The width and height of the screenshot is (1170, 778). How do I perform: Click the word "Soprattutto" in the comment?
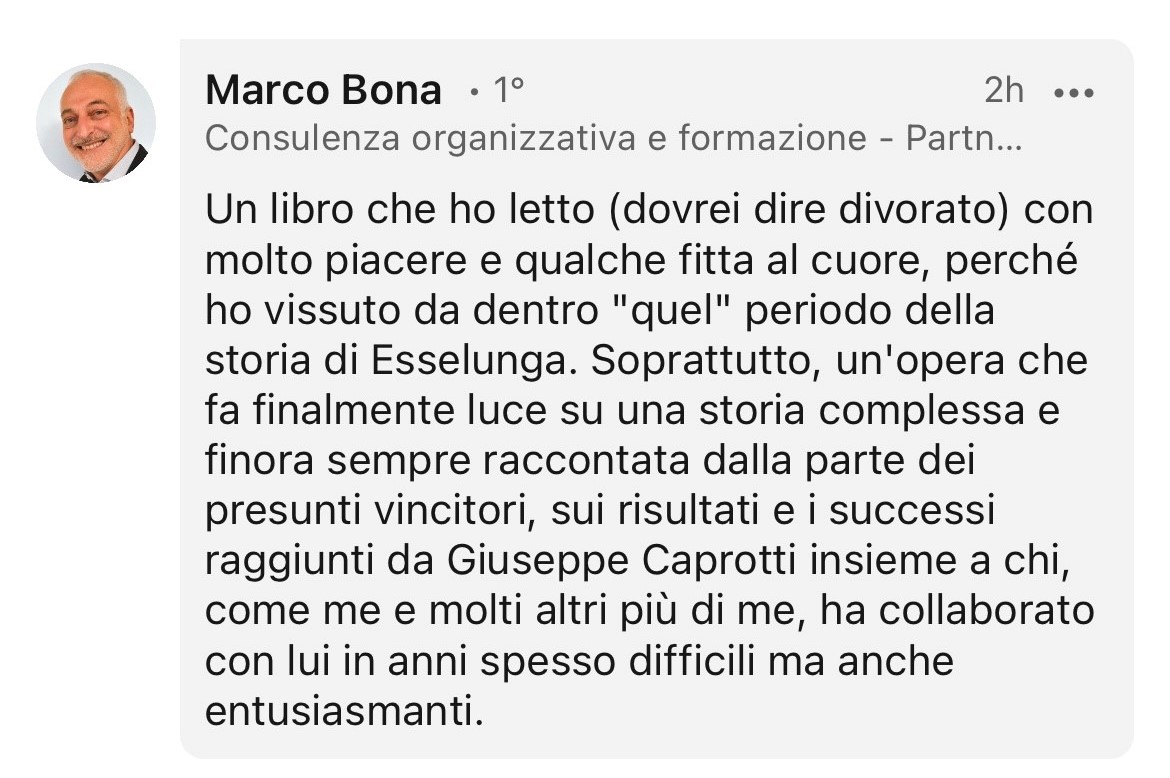click(x=698, y=360)
